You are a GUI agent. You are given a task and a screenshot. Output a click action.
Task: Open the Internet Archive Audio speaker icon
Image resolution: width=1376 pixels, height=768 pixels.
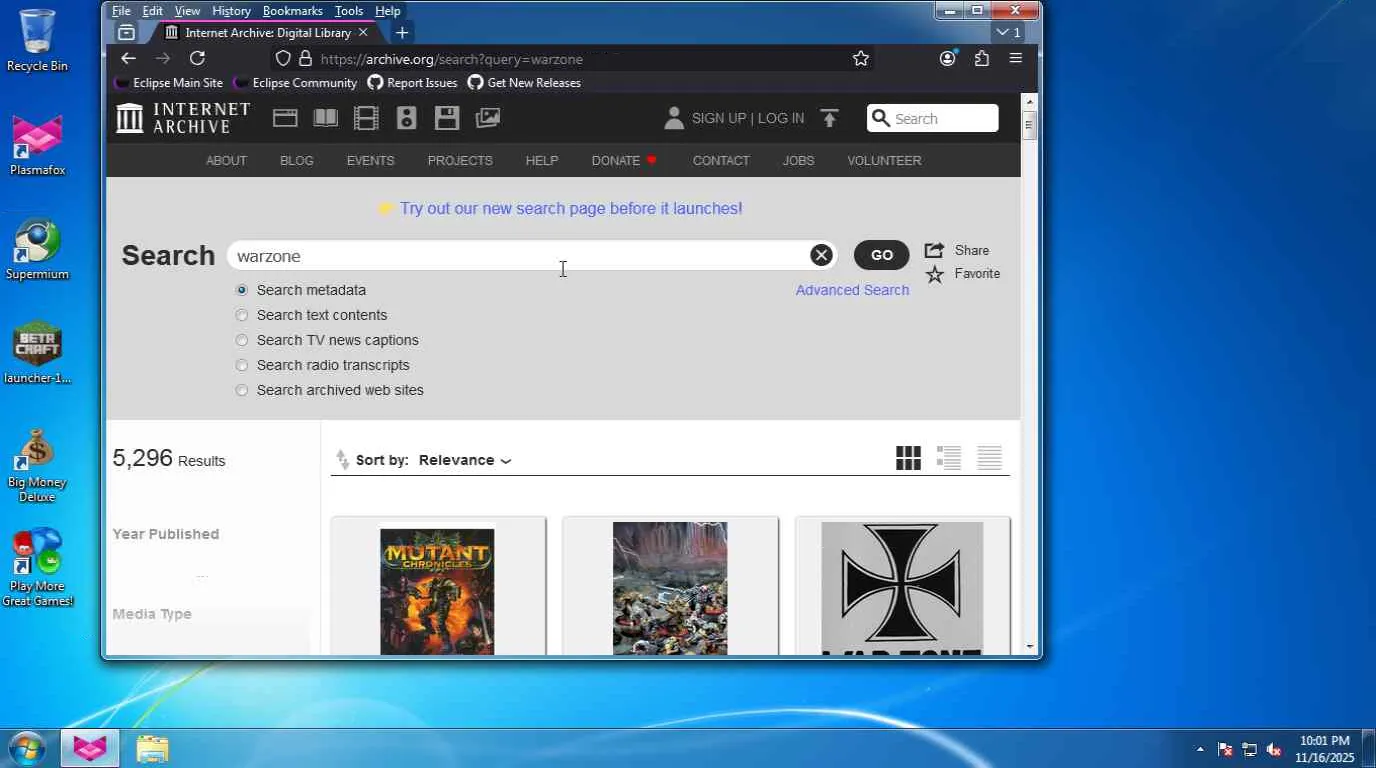[406, 118]
